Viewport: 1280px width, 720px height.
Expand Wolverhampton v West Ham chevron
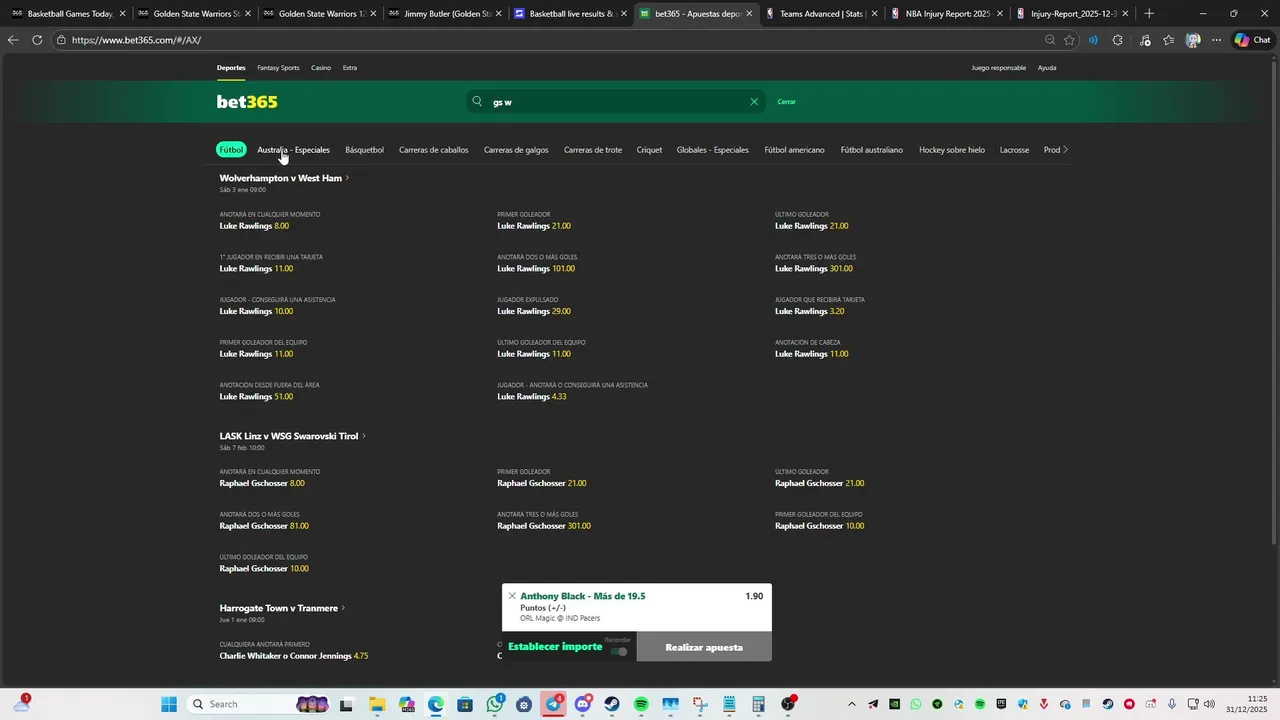tap(347, 178)
